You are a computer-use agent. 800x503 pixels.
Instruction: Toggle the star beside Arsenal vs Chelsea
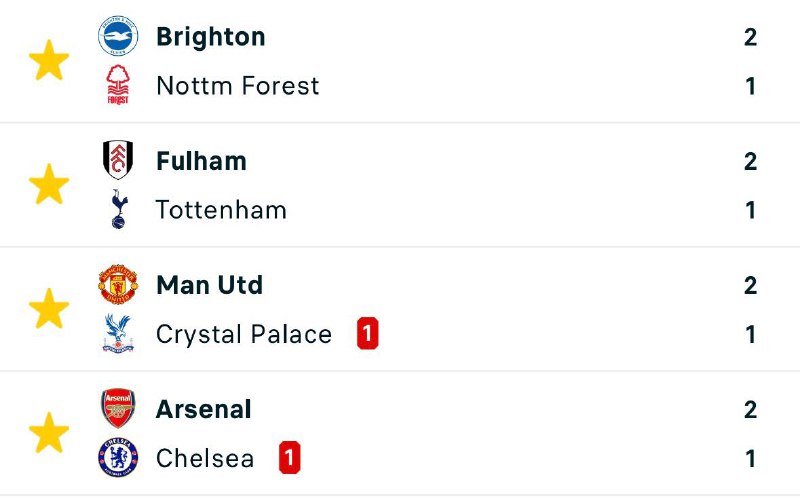coord(49,434)
